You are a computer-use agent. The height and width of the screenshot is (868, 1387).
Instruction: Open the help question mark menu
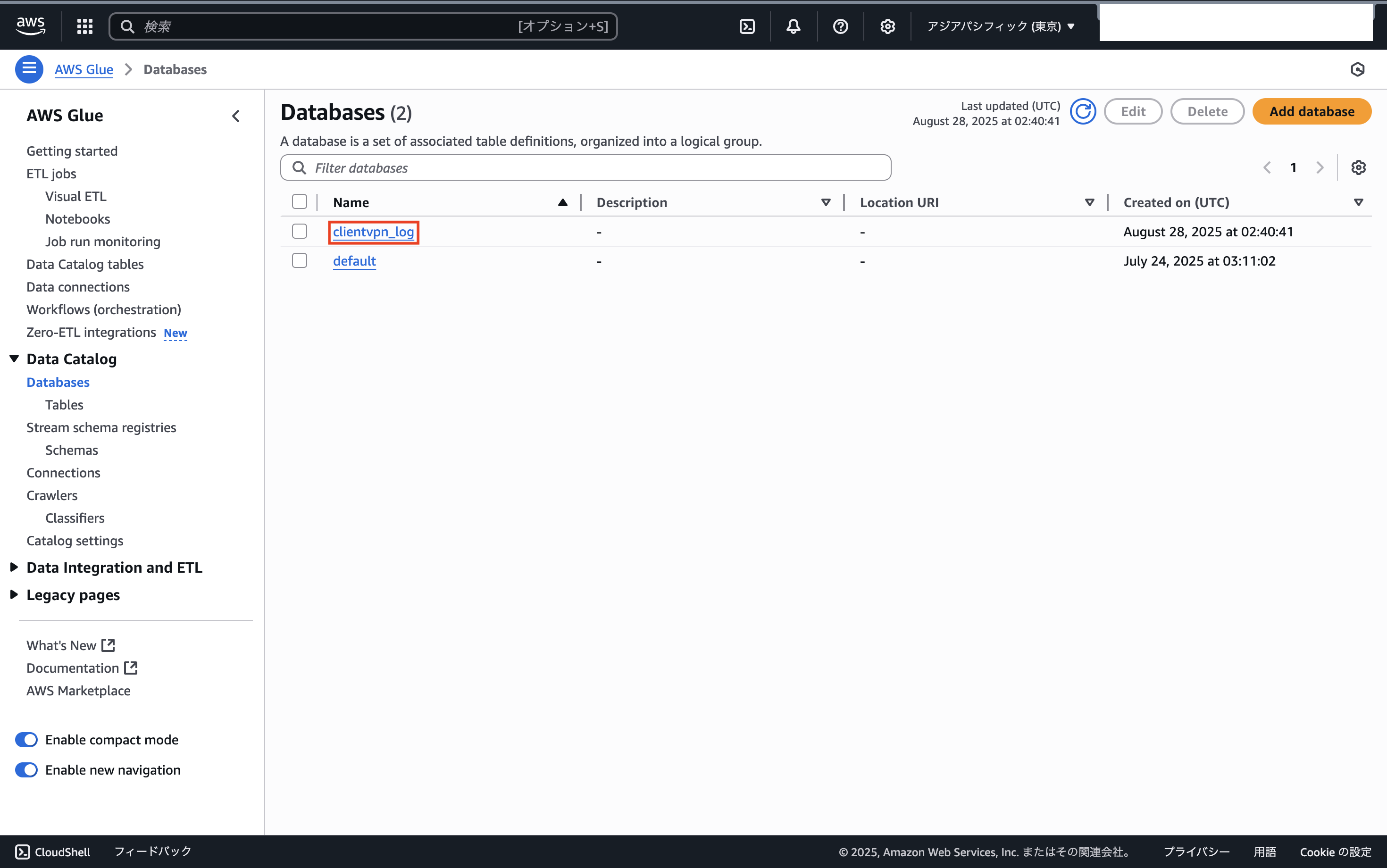click(841, 26)
